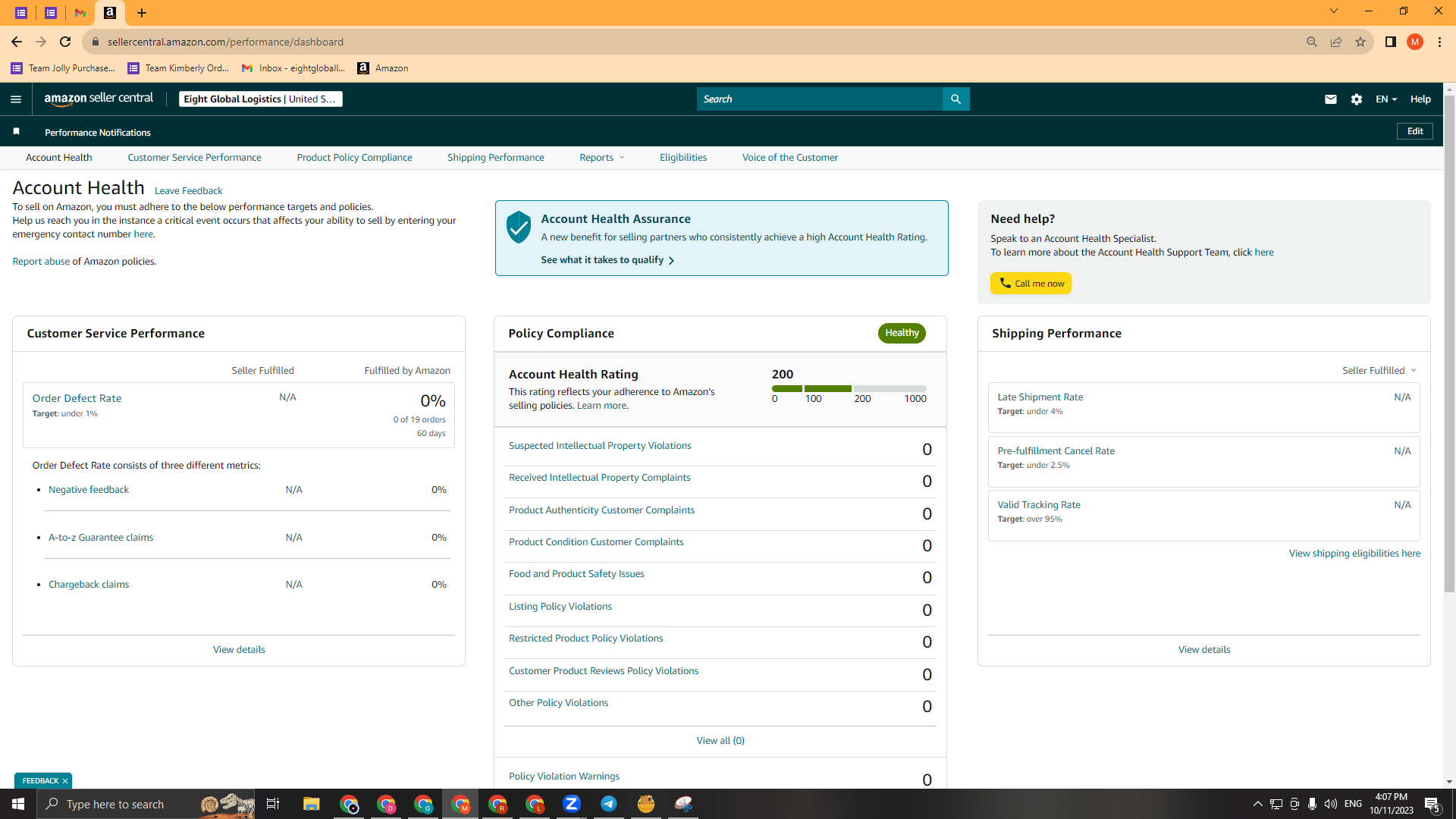Open Voice of the Customer tab
This screenshot has height=819, width=1456.
790,158
